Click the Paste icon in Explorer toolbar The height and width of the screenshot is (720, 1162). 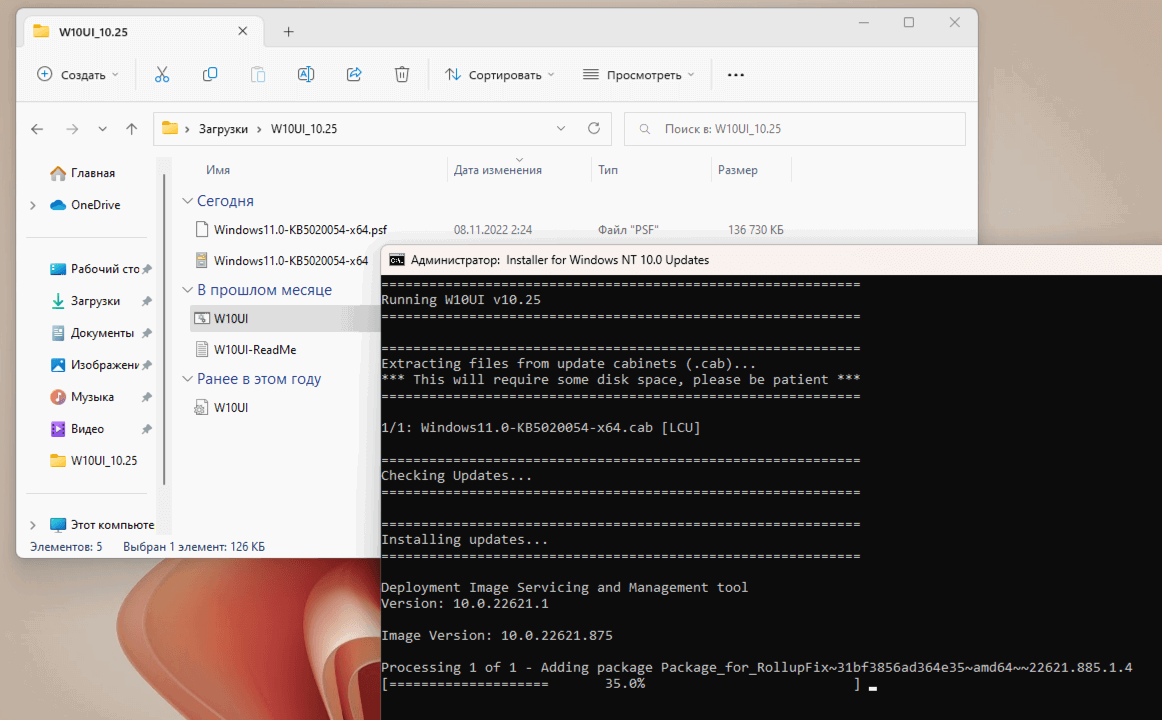[258, 74]
